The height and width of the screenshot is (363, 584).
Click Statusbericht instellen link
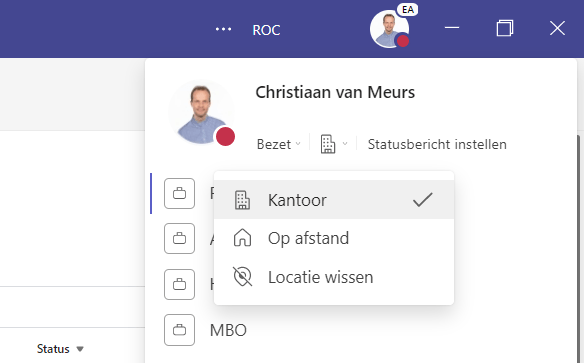[437, 144]
